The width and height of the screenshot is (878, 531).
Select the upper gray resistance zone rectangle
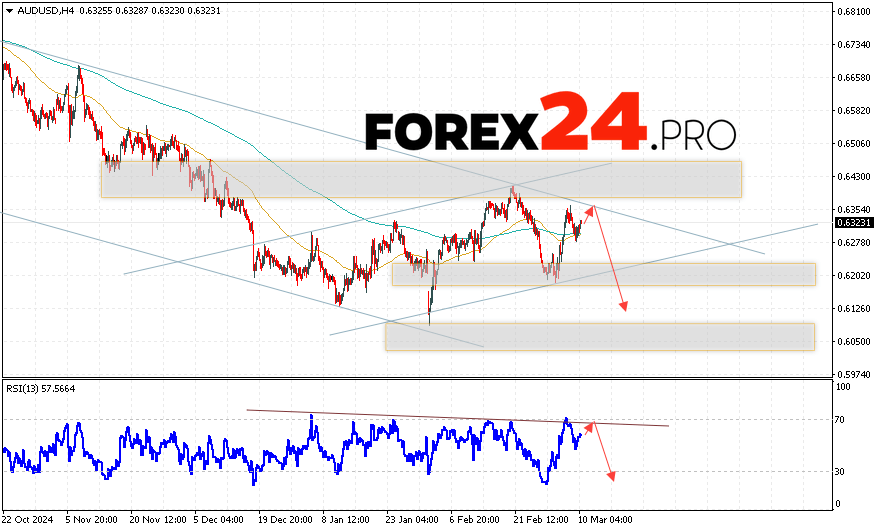coord(420,179)
